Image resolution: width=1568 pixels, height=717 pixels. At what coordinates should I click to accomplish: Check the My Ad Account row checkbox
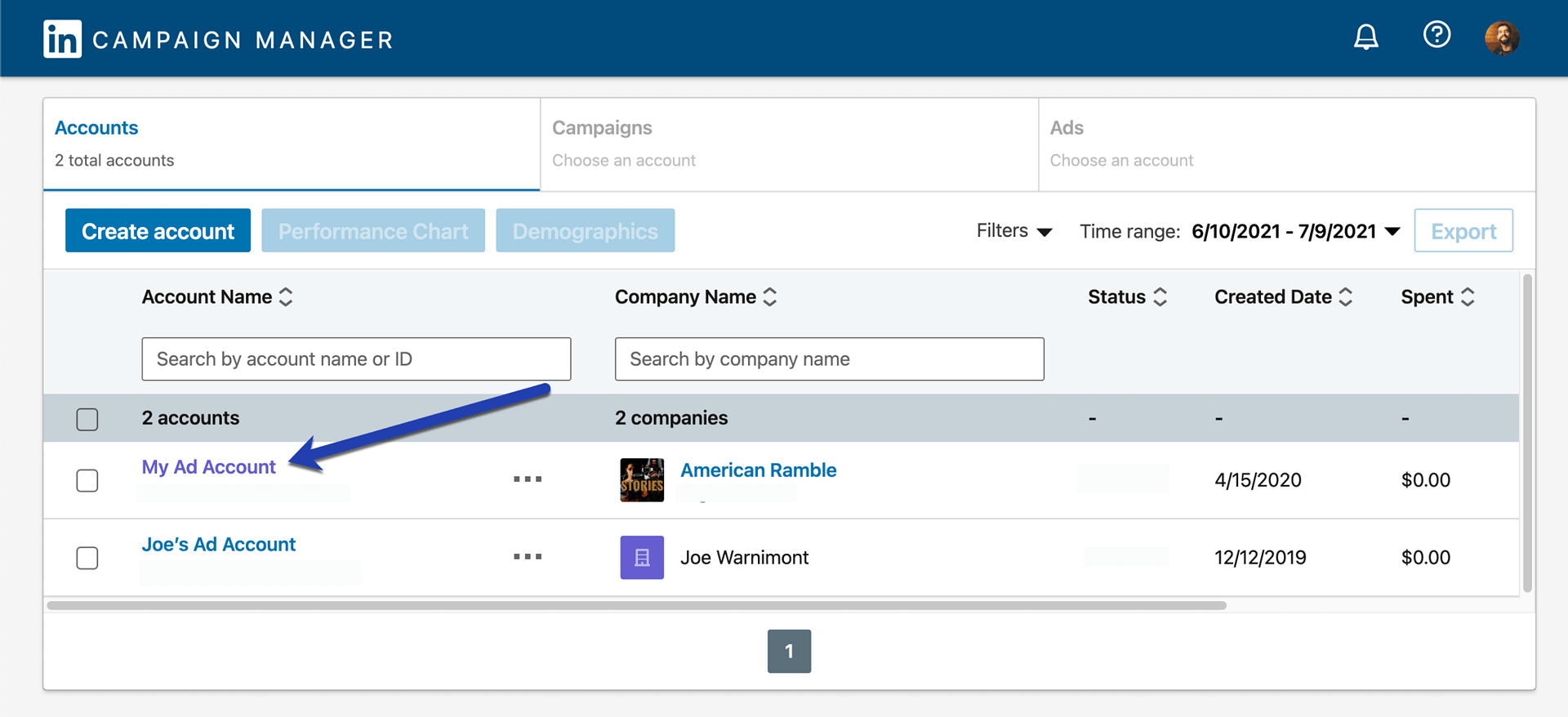87,480
